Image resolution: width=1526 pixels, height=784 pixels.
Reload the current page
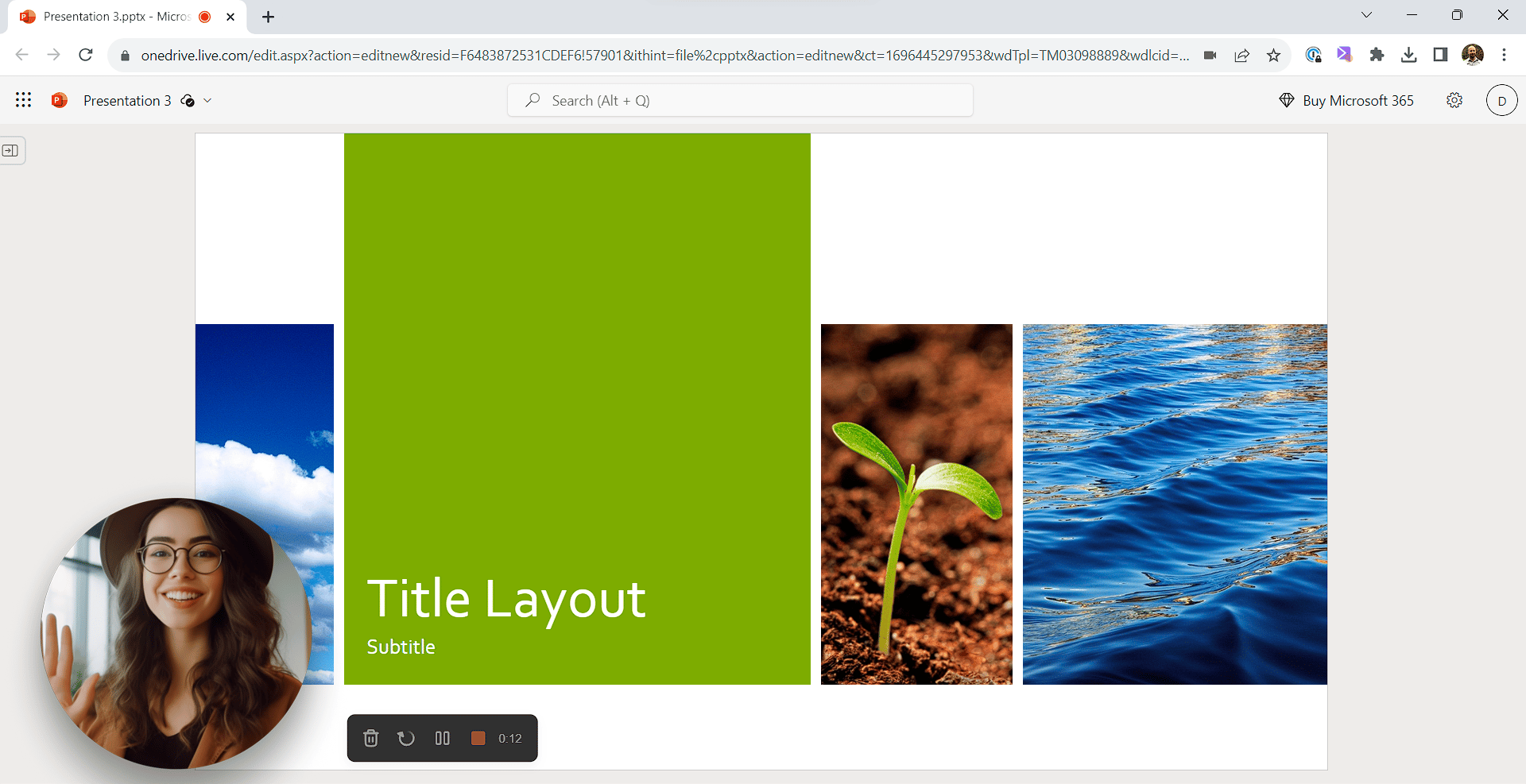point(86,55)
